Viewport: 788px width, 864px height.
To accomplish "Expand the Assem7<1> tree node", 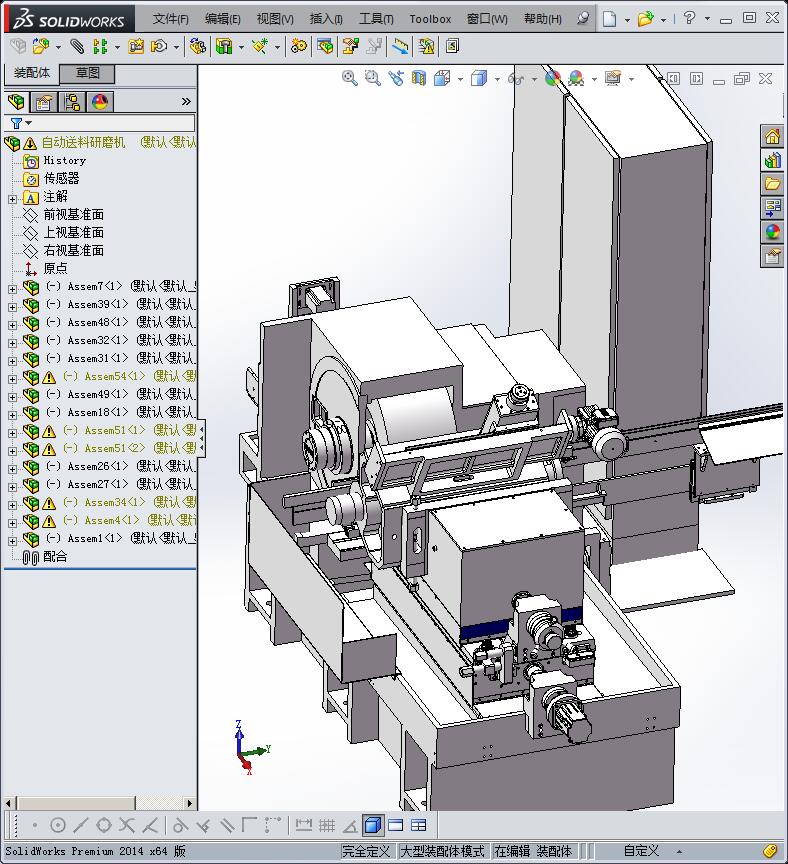I will [x=13, y=289].
